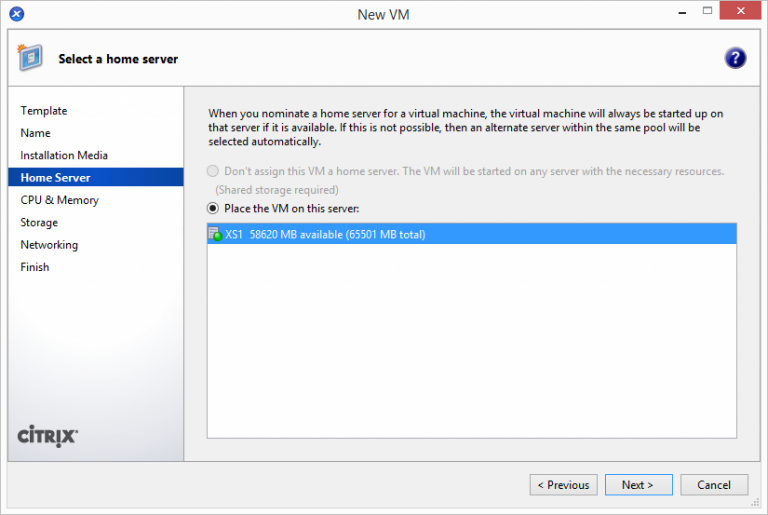Click the < Previous button
768x515 pixels.
563,485
